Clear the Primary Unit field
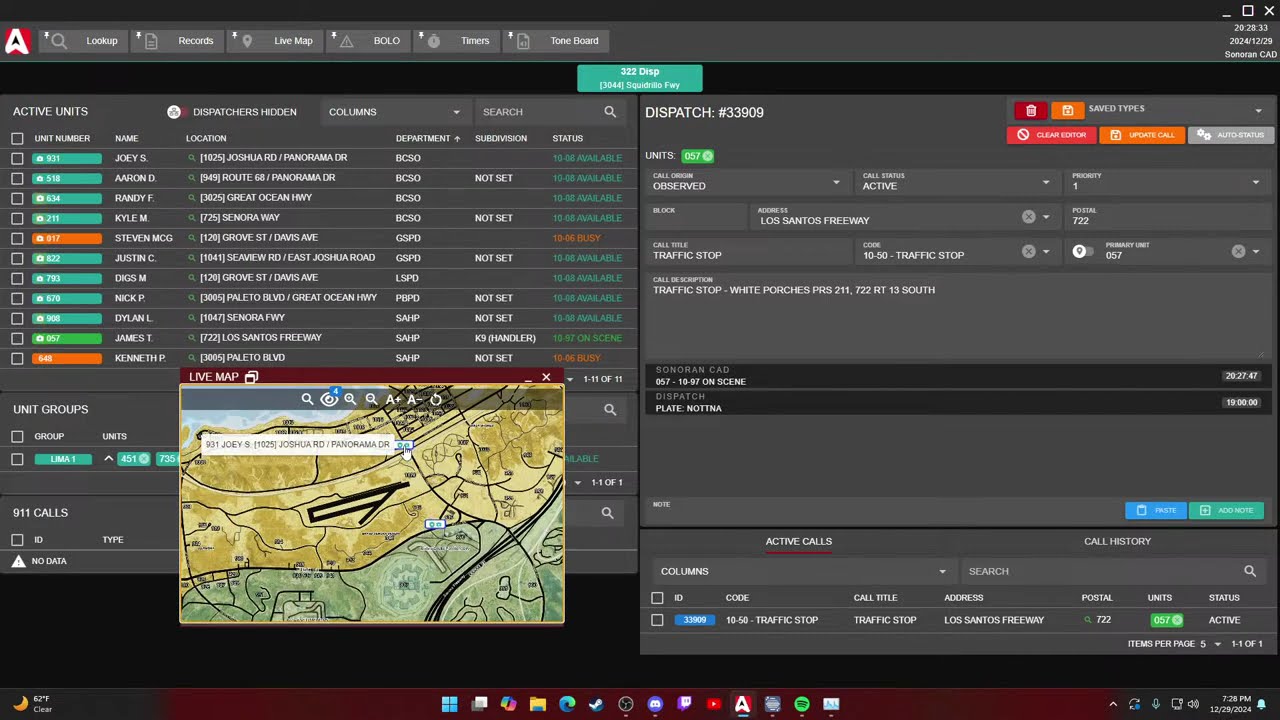The height and width of the screenshot is (720, 1280). click(1238, 252)
